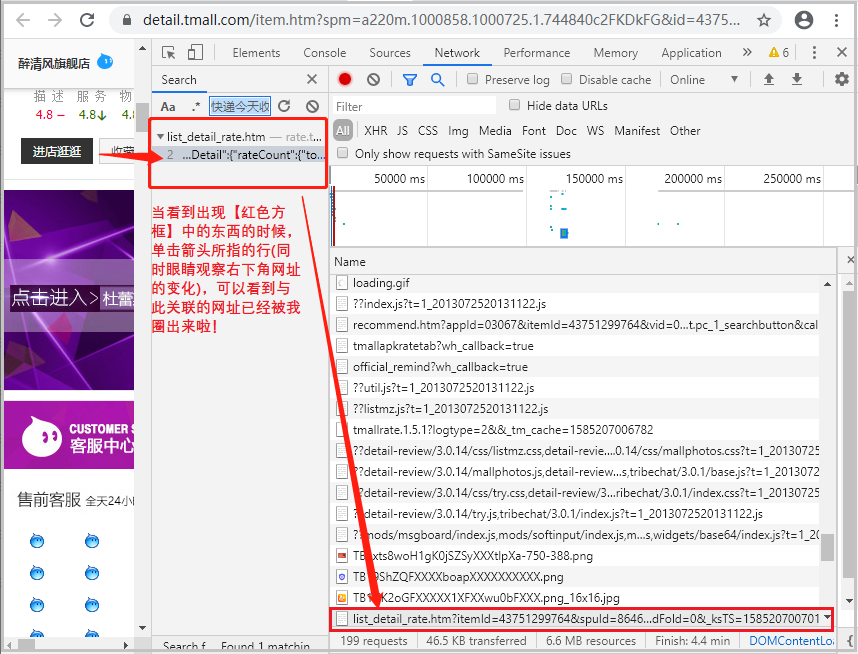Switch to the Console tab
858x654 pixels.
point(324,53)
